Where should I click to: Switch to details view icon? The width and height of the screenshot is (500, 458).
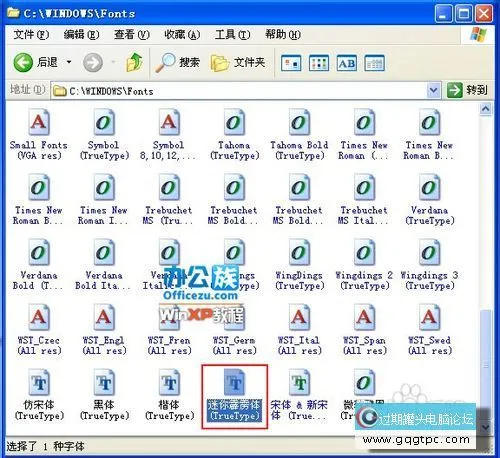tap(374, 63)
